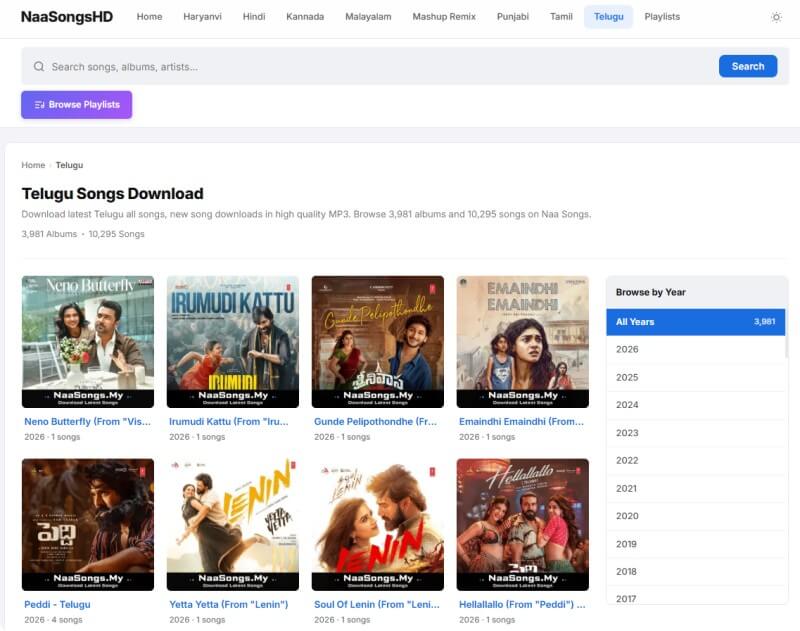Click the Hellallallo (From "Peddi") title link

click(x=522, y=604)
